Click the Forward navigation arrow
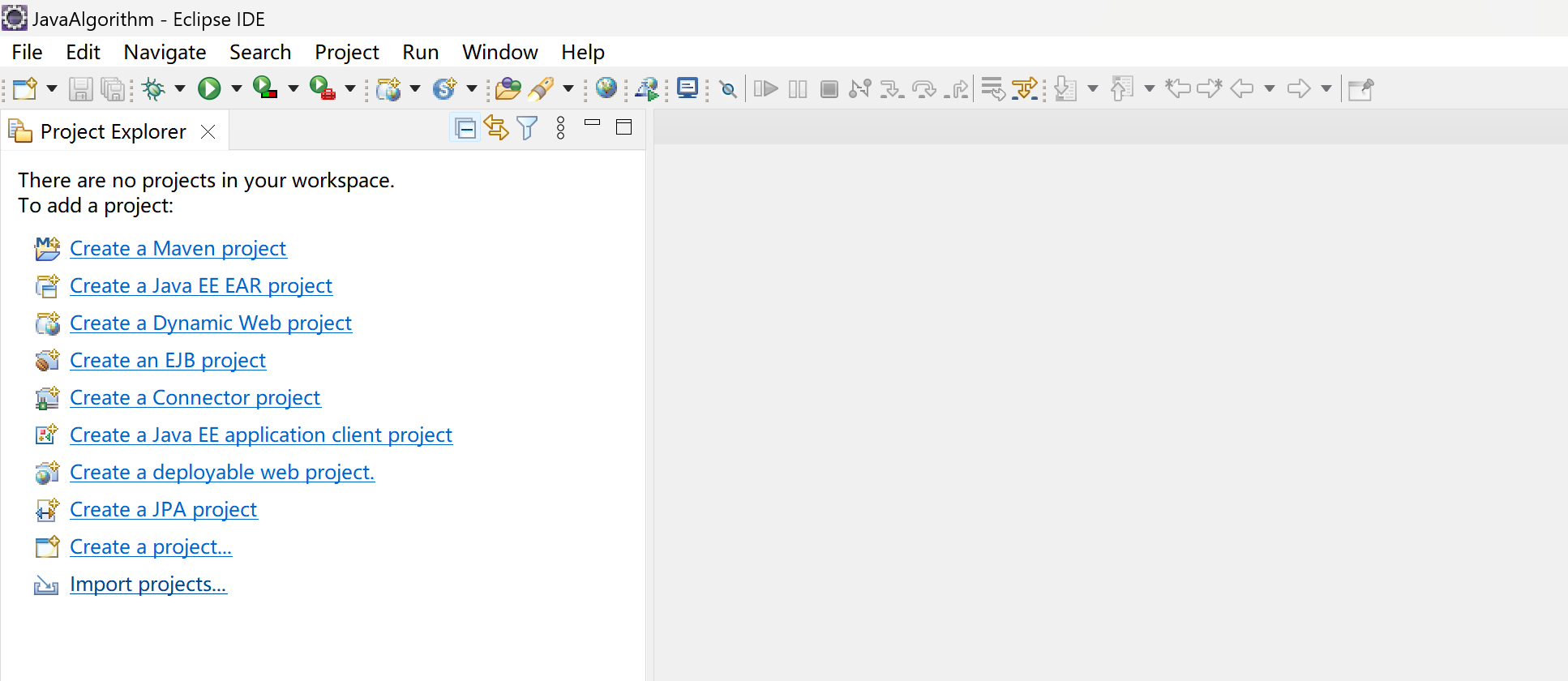The height and width of the screenshot is (681, 1568). point(1299,88)
